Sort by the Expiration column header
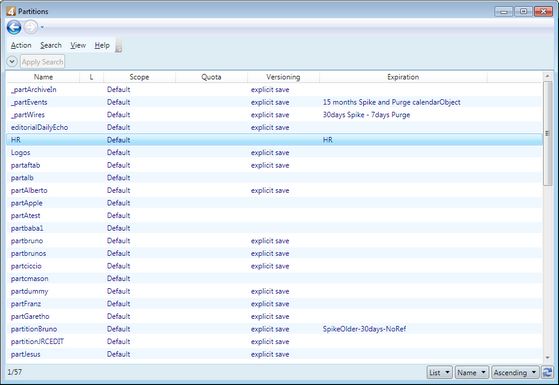 403,77
